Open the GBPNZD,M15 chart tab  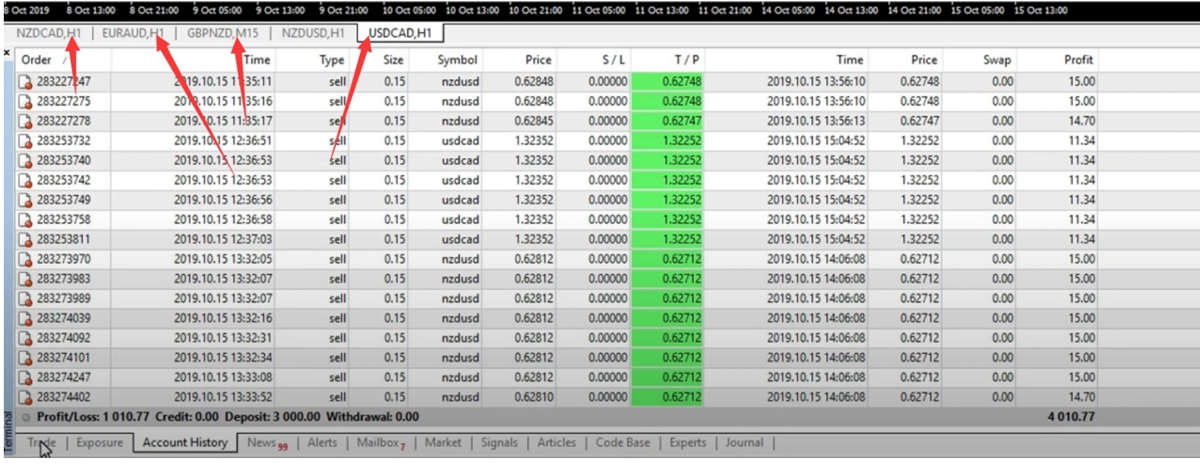[222, 33]
